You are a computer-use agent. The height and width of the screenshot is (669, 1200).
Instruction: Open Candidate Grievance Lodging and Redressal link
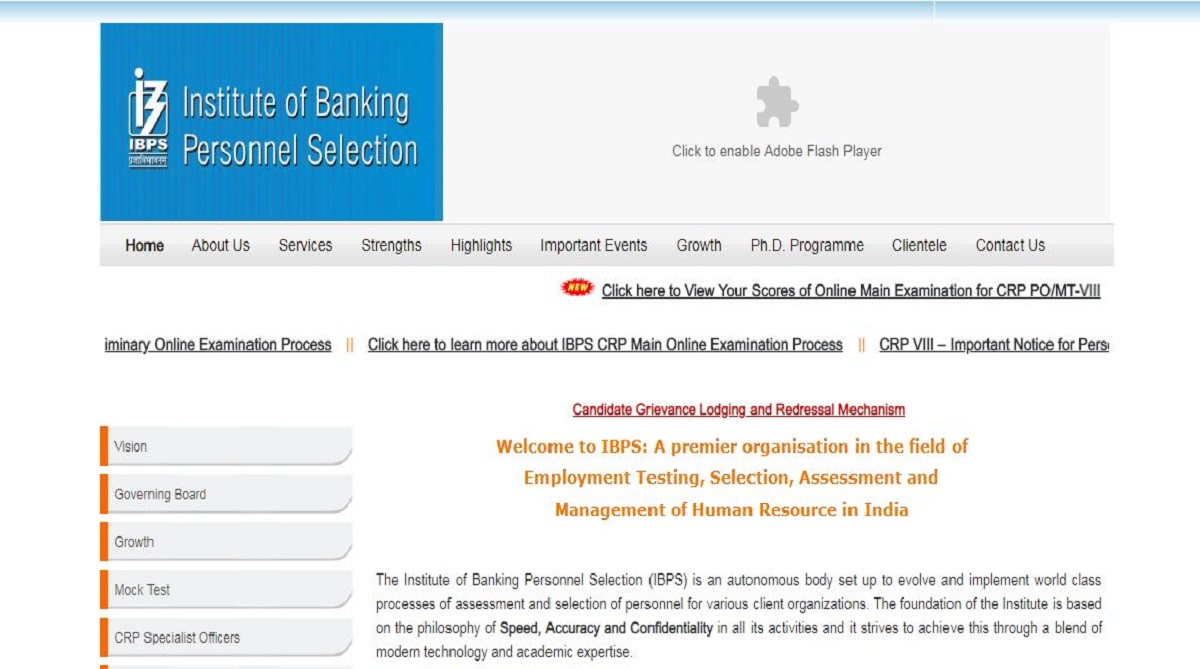(738, 410)
